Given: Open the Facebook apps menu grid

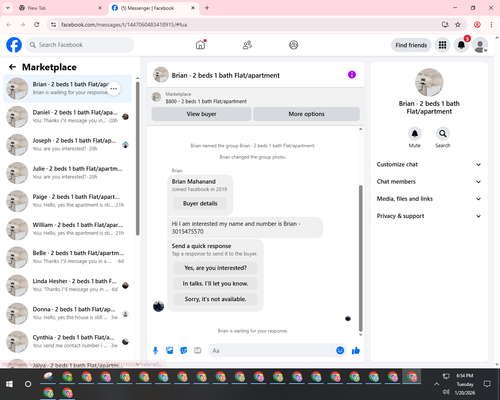Looking at the screenshot, I should pos(442,45).
